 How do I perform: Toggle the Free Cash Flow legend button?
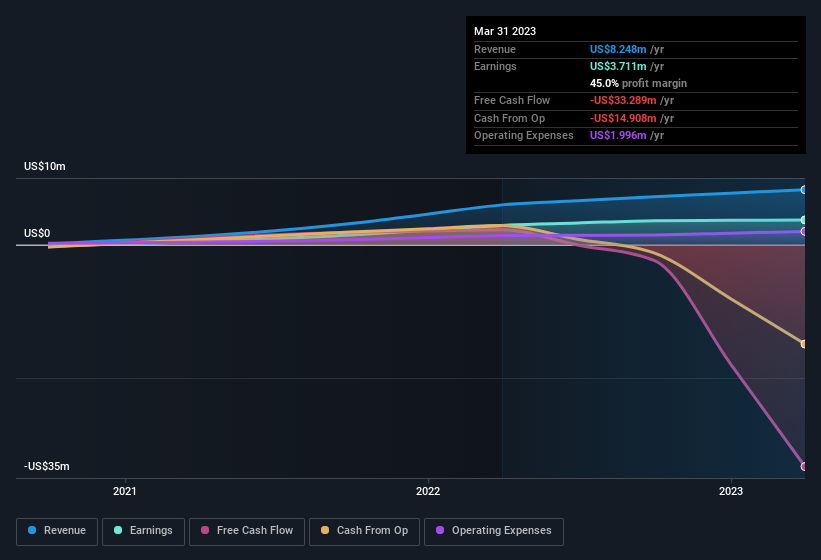247,531
